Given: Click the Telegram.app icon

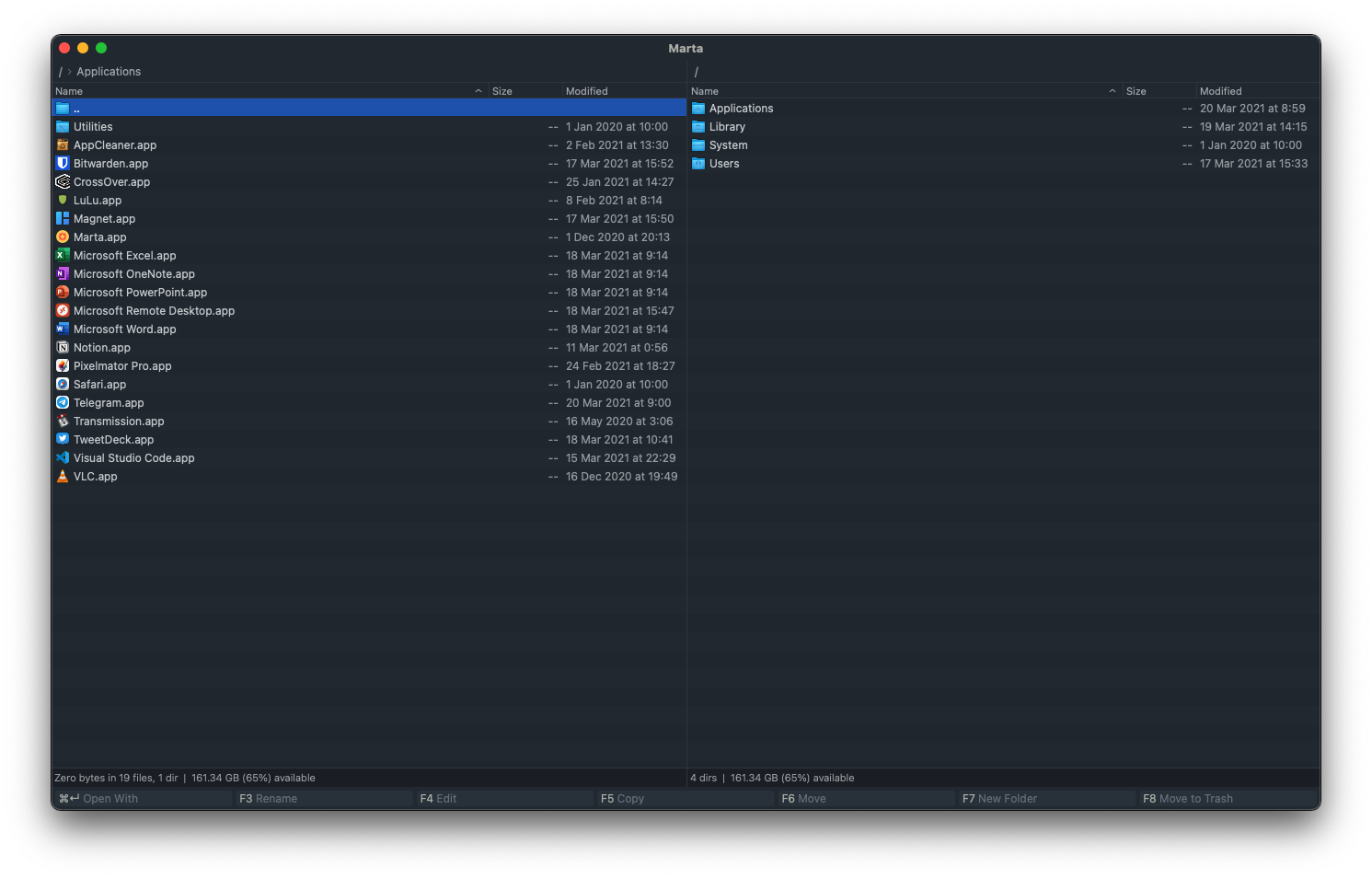Looking at the screenshot, I should click(63, 403).
